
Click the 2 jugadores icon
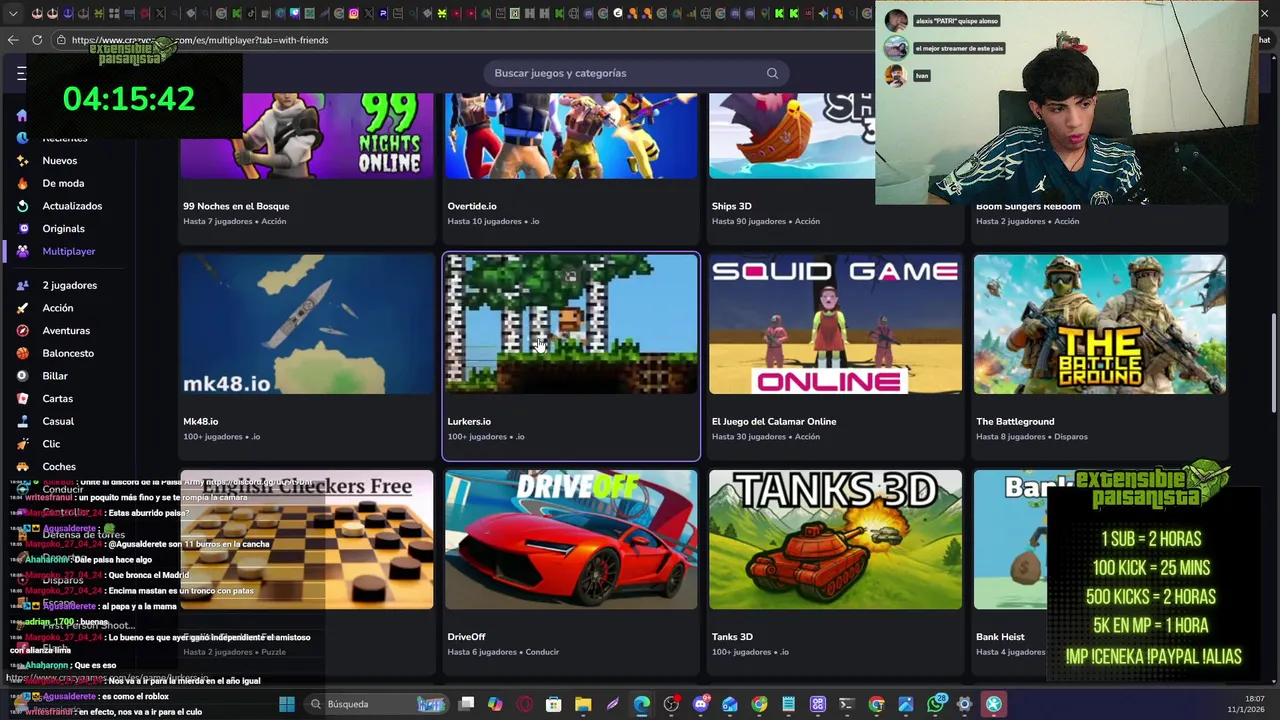click(22, 285)
